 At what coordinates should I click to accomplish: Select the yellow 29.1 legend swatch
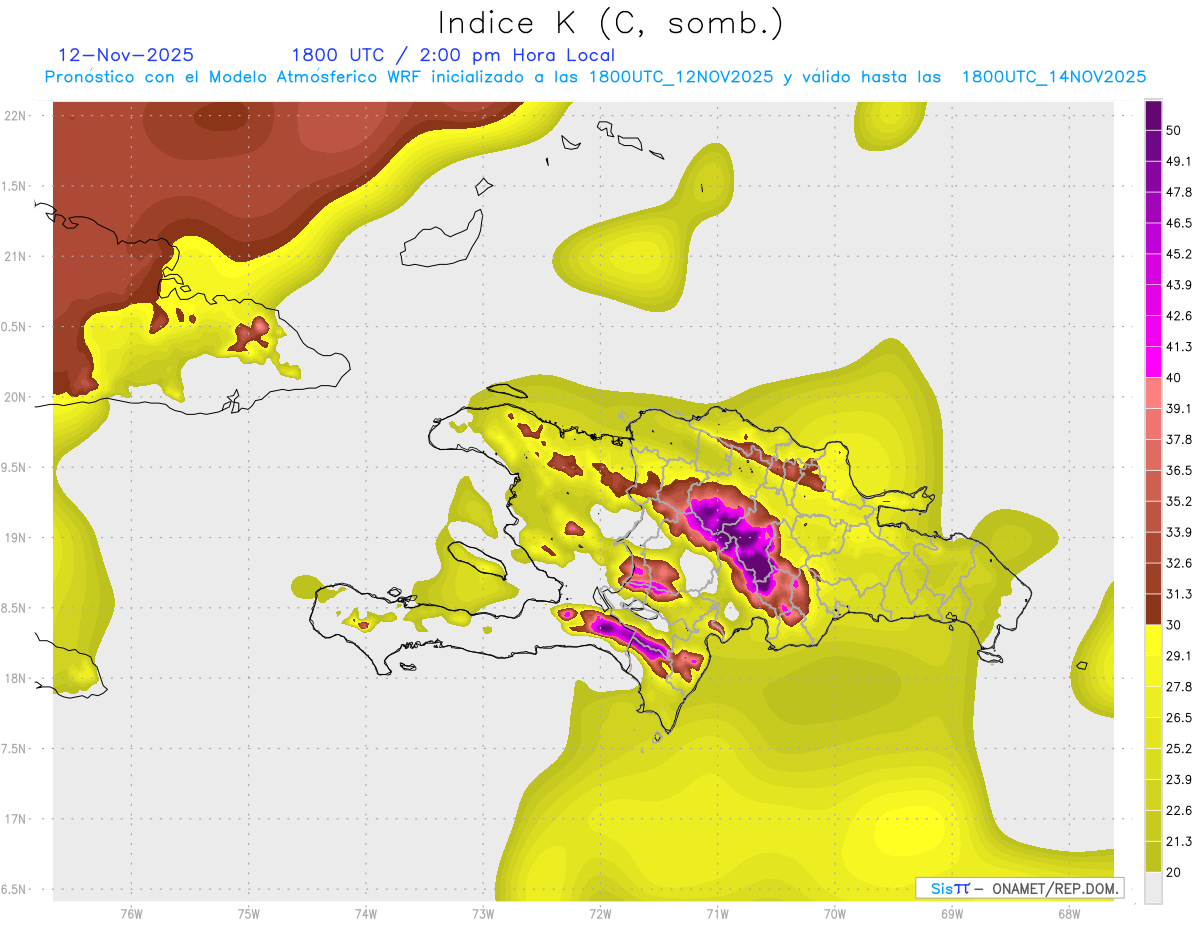click(x=1153, y=640)
